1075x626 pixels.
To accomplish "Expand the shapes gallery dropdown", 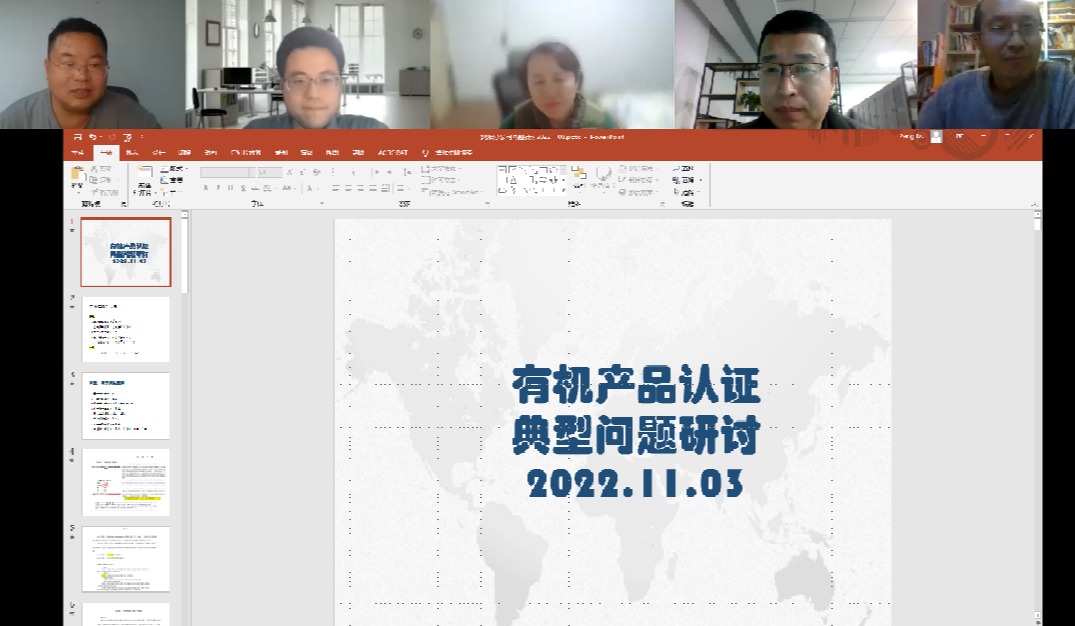I will tap(563, 188).
